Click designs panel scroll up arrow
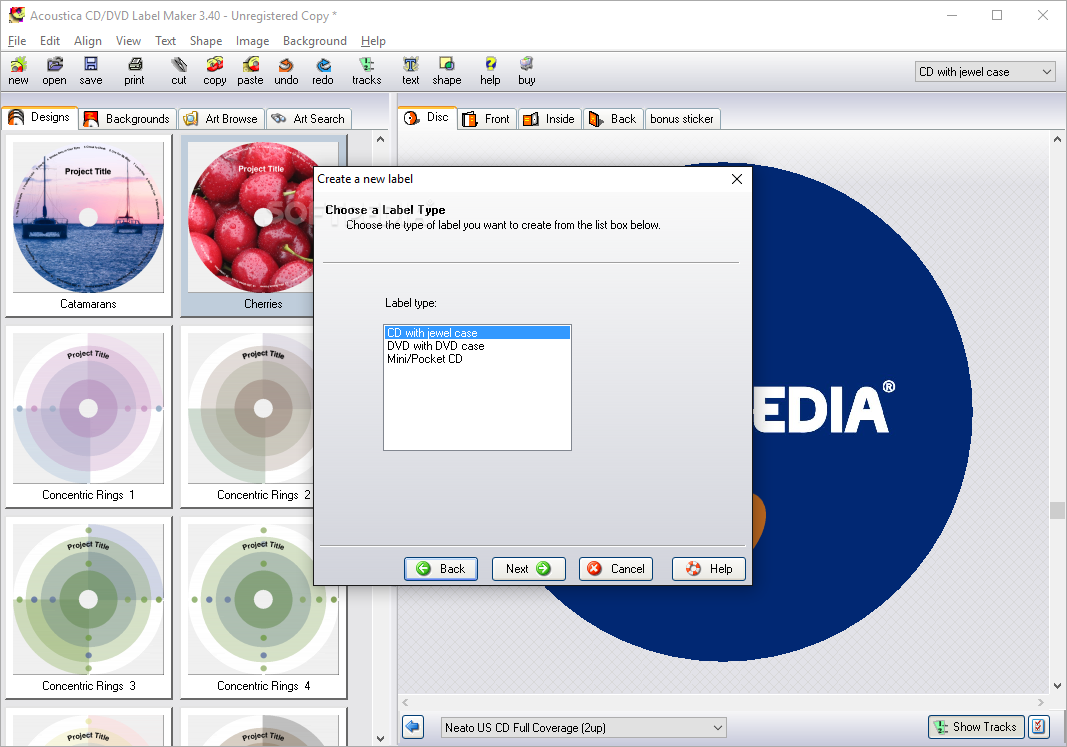Image resolution: width=1067 pixels, height=747 pixels. point(380,139)
